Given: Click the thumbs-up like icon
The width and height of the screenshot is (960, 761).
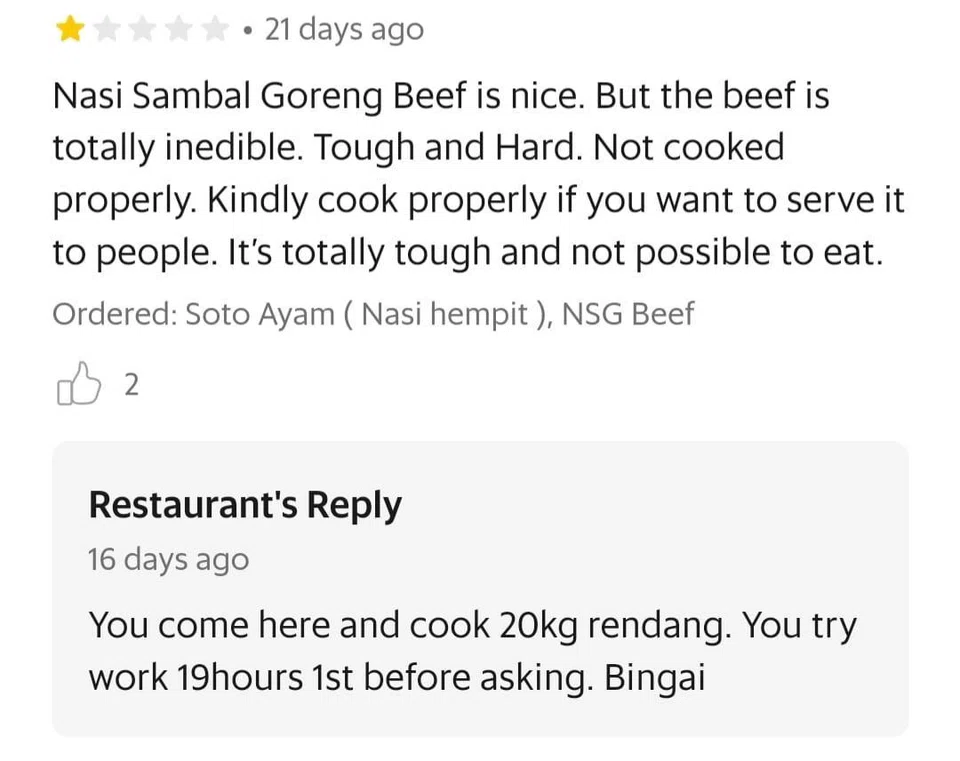Looking at the screenshot, I should coord(79,385).
